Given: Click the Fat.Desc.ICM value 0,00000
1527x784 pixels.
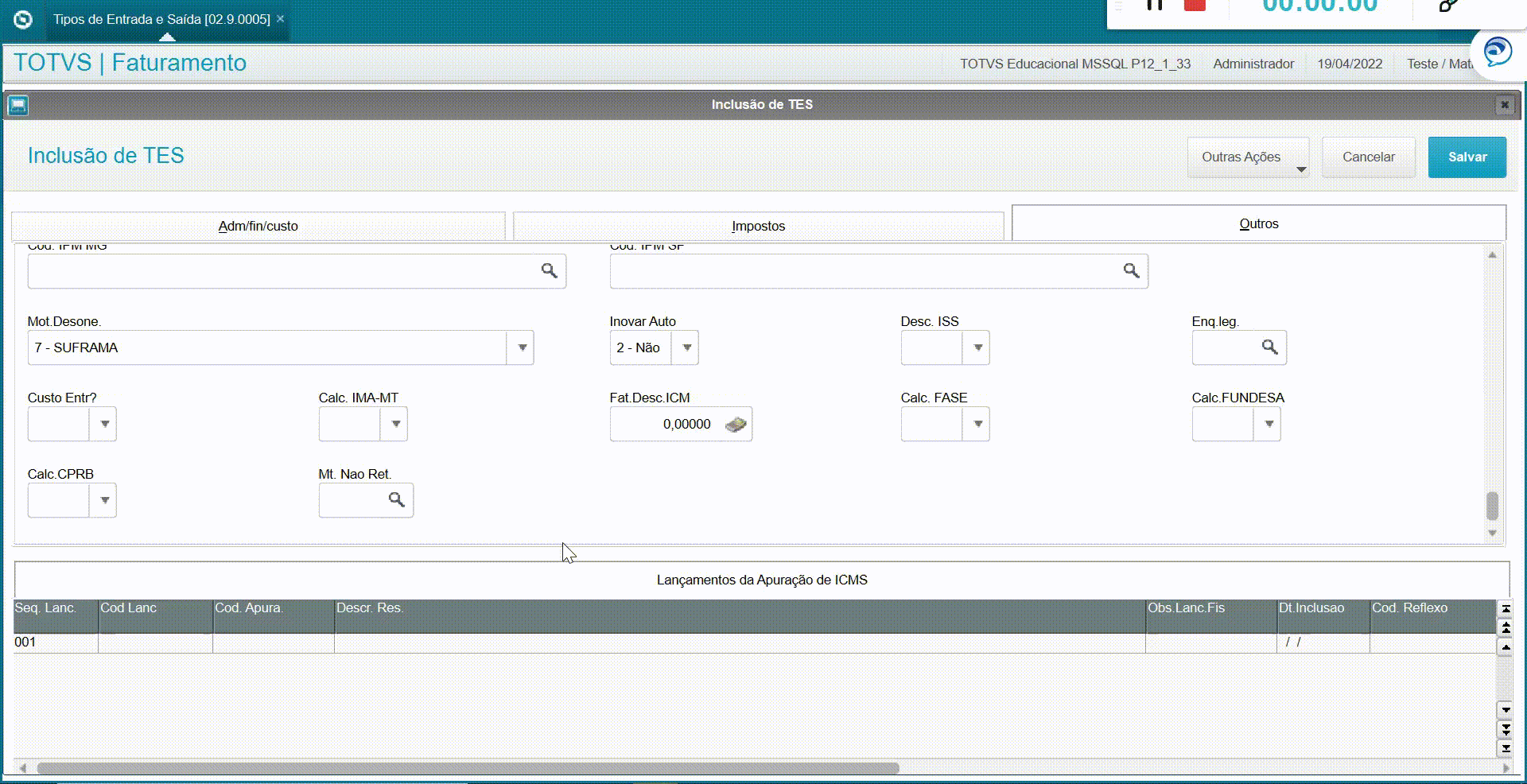Looking at the screenshot, I should tap(686, 425).
